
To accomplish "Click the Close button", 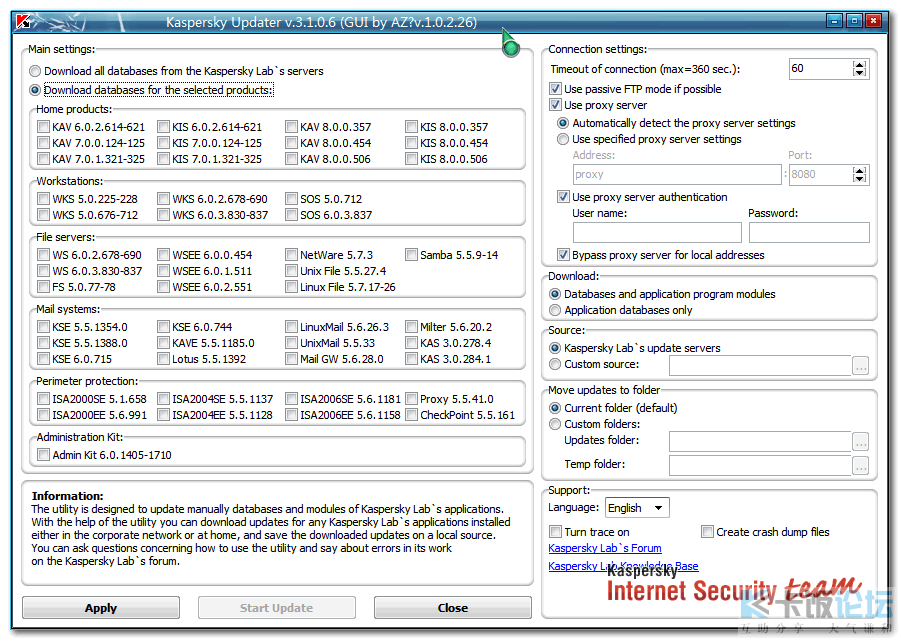I will point(453,608).
